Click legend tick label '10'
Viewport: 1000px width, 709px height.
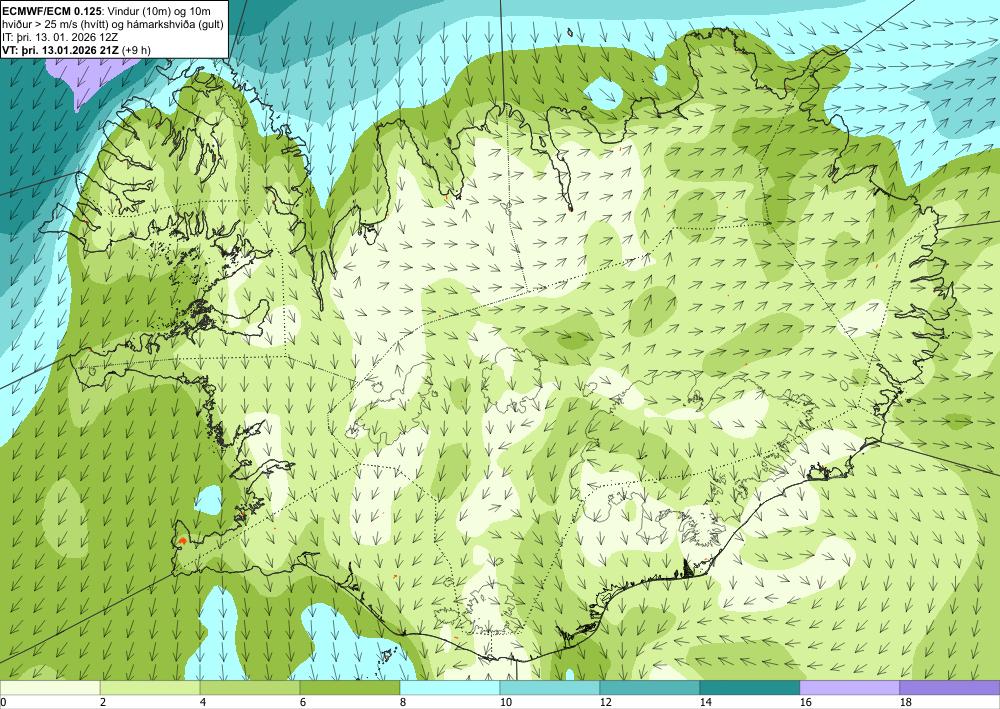pos(505,703)
